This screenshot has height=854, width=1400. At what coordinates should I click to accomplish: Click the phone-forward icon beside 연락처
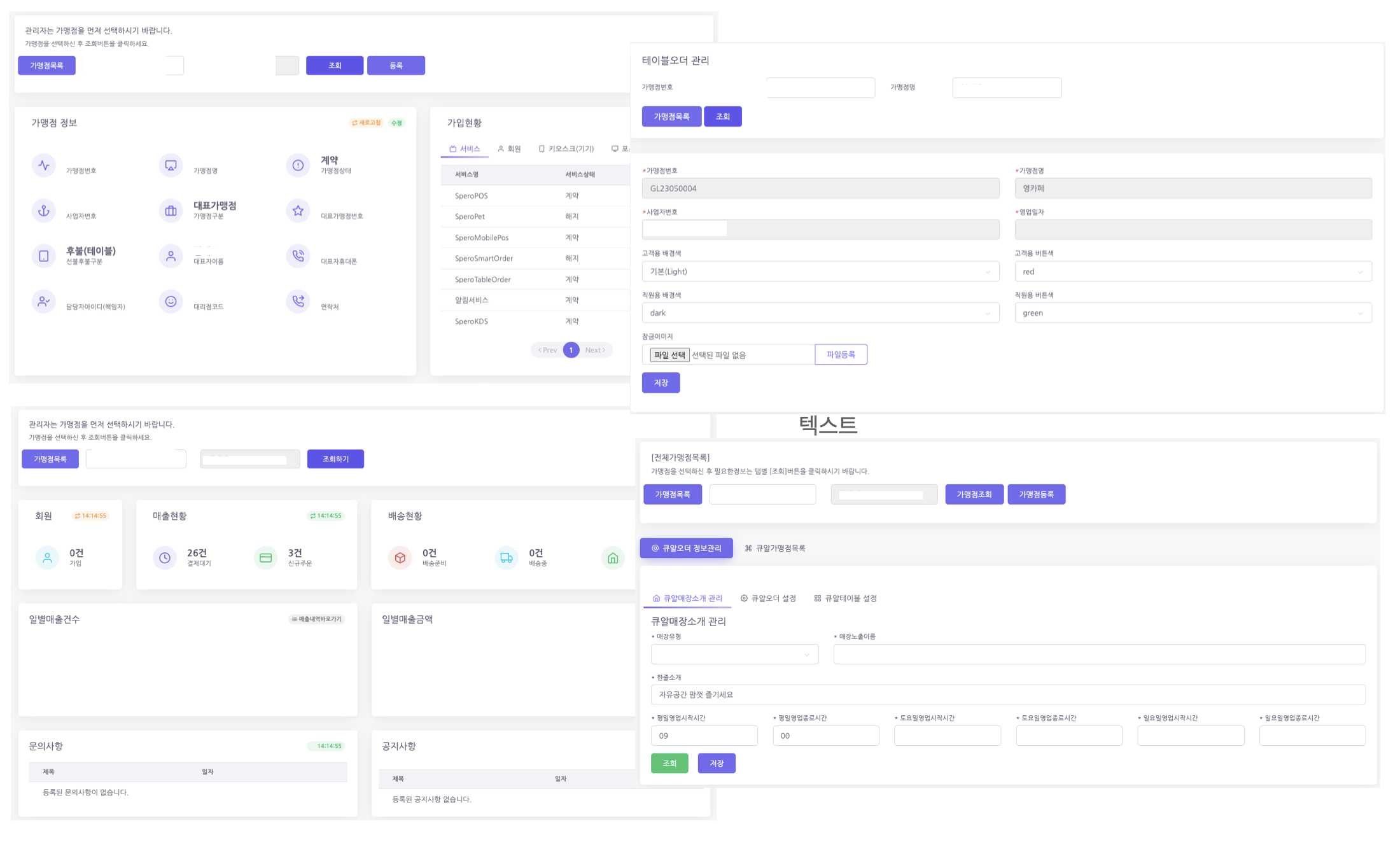coord(298,301)
